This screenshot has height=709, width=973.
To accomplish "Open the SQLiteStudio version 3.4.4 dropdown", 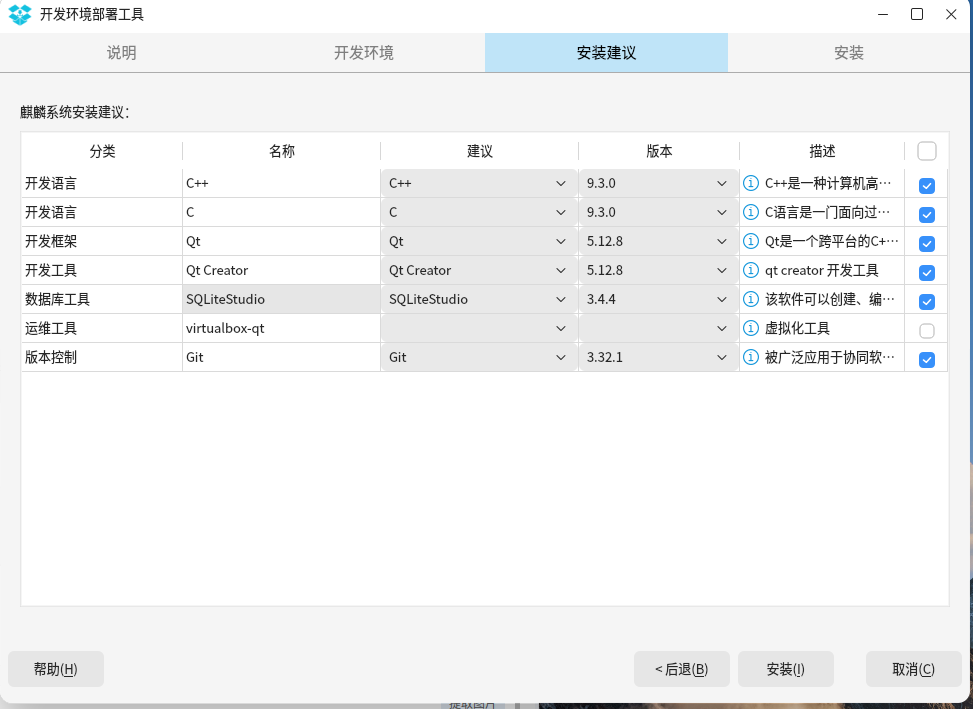I will [658, 299].
